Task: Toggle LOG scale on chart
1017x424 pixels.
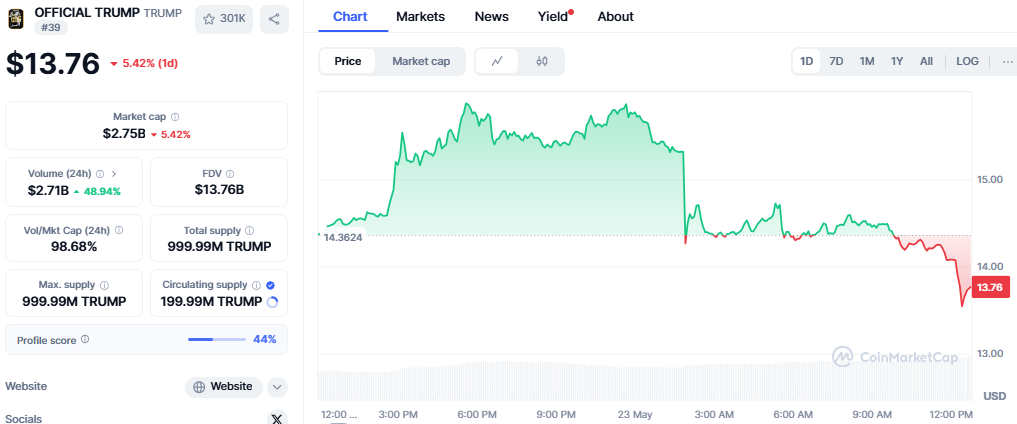Action: click(967, 62)
